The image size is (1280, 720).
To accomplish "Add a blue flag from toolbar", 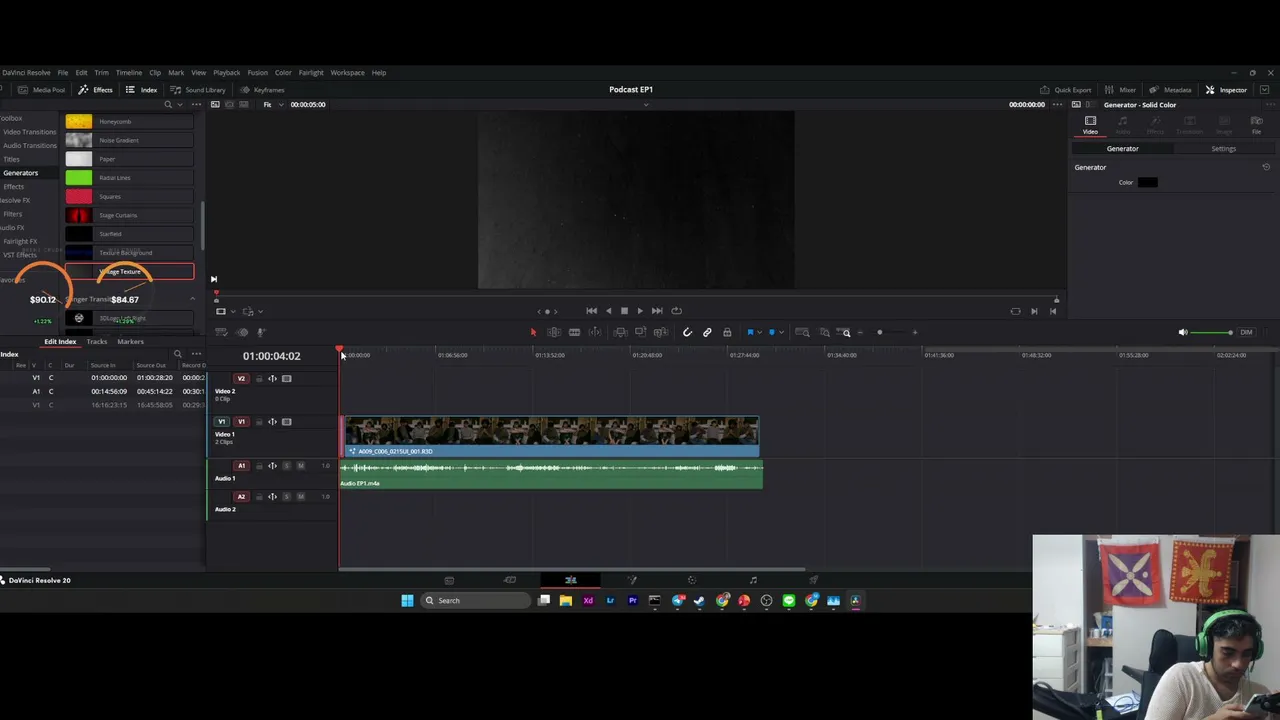I will coord(750,332).
